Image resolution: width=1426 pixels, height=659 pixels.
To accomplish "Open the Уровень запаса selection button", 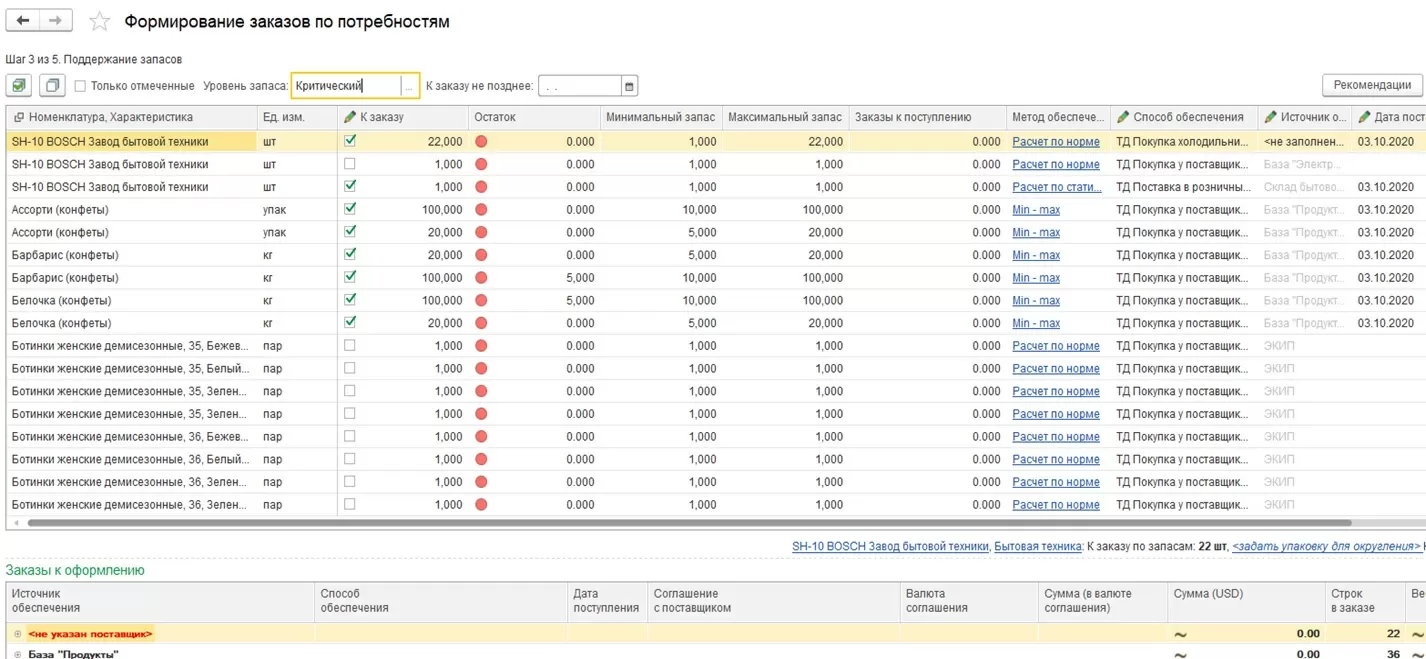I will (409, 87).
